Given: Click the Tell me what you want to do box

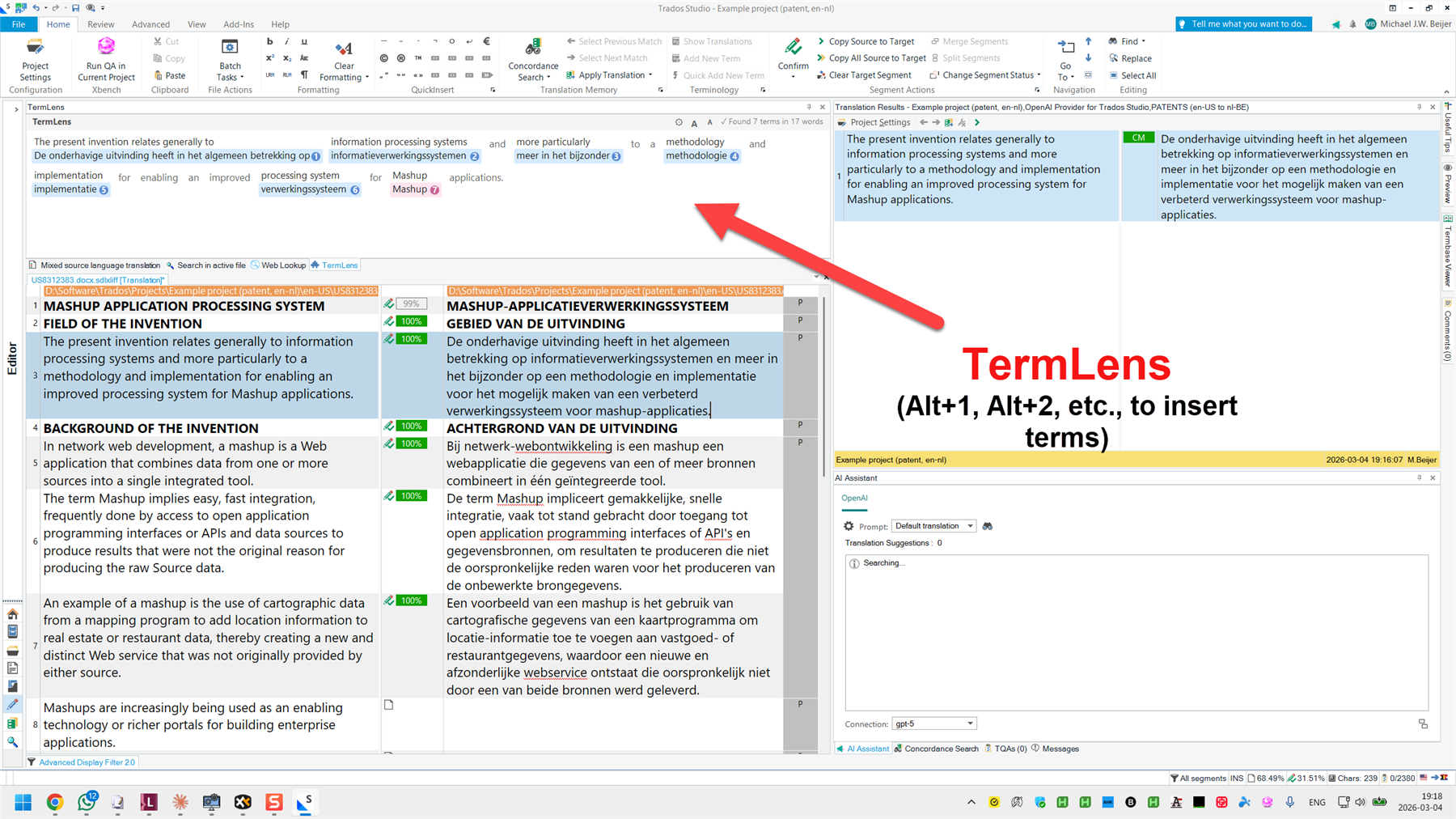Looking at the screenshot, I should tap(1243, 23).
